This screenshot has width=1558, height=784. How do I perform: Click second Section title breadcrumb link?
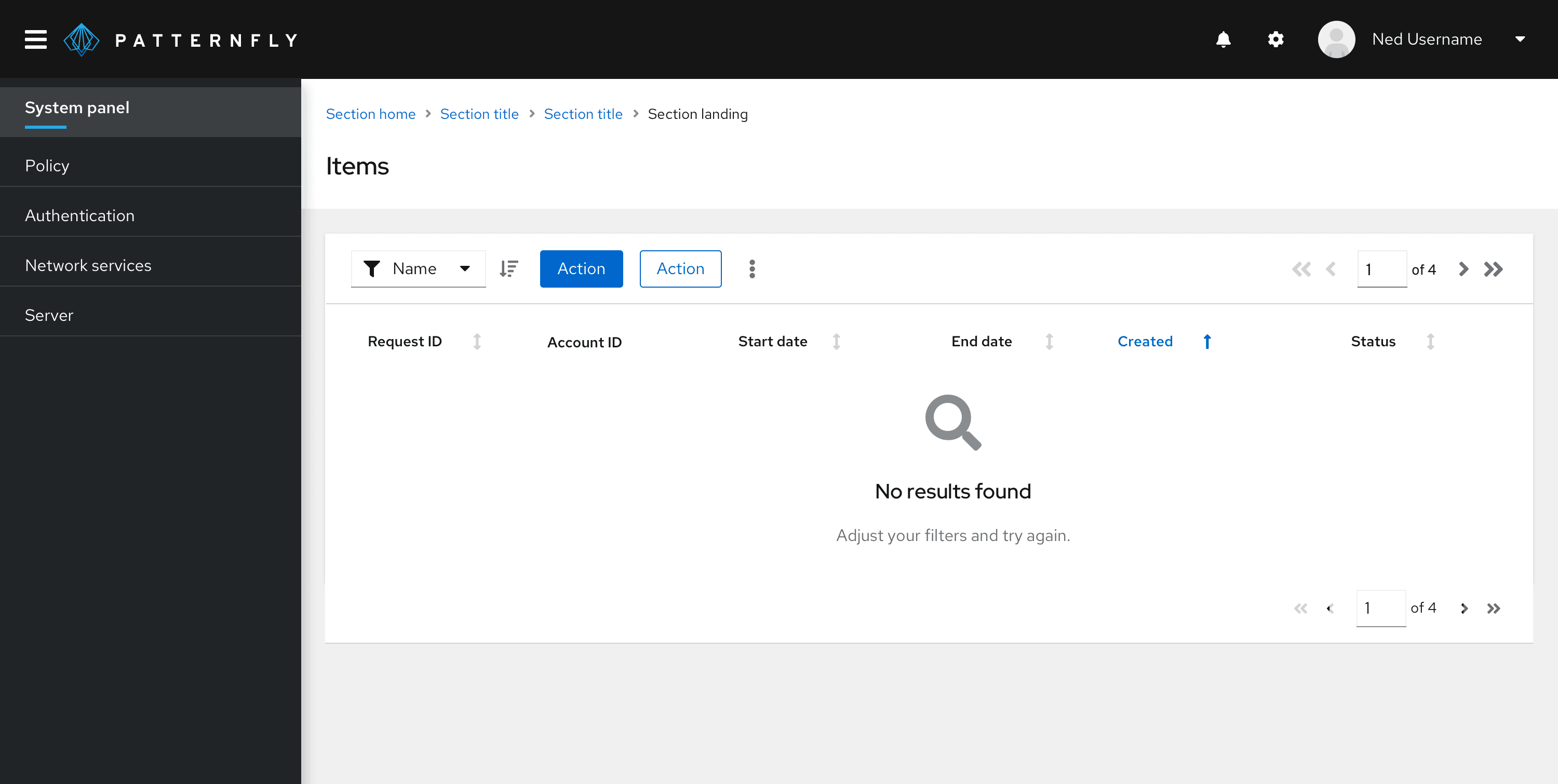coord(583,114)
